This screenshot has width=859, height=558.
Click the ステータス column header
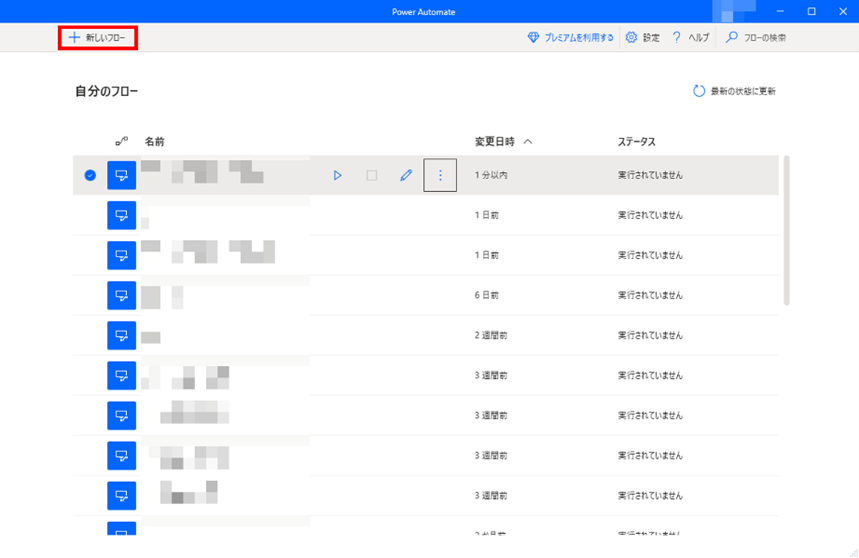[x=637, y=142]
